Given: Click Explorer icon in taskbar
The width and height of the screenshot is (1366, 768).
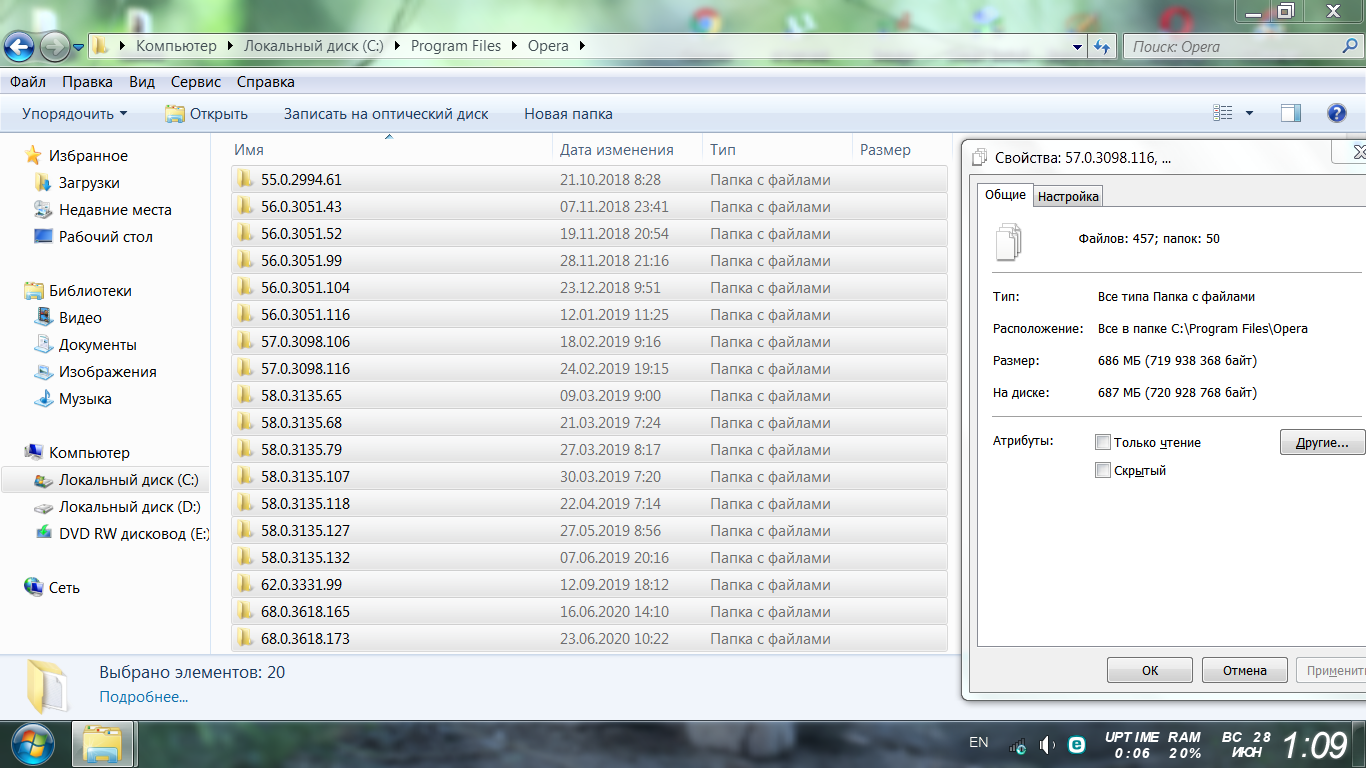Looking at the screenshot, I should (x=104, y=745).
